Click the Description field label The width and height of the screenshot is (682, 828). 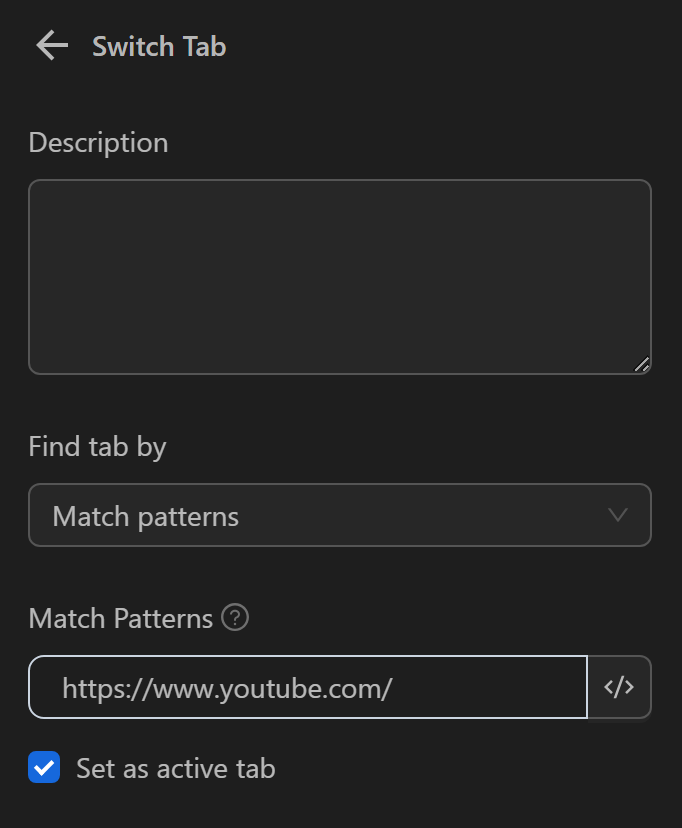click(98, 142)
